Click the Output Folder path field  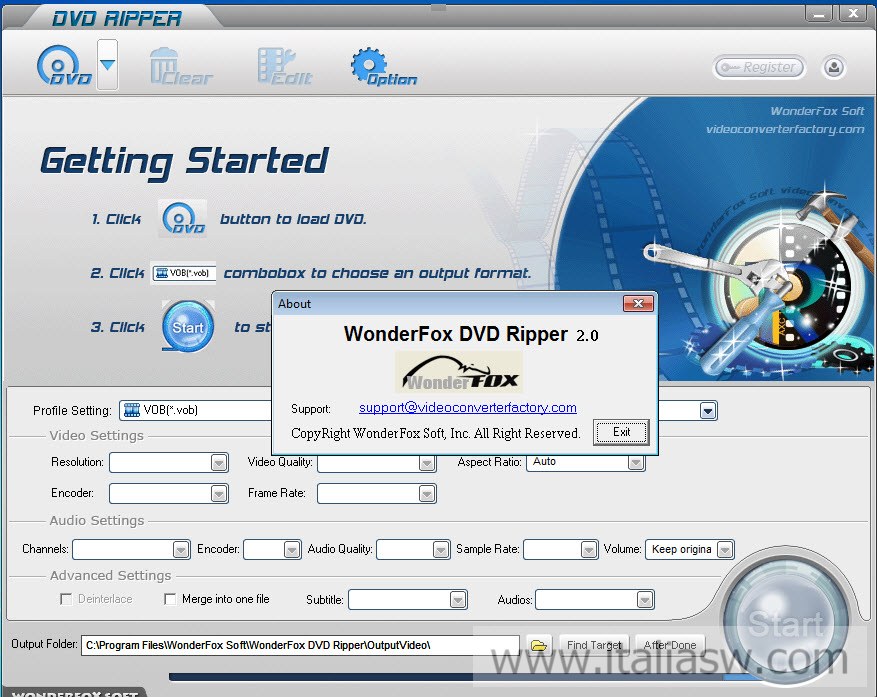pyautogui.click(x=300, y=645)
